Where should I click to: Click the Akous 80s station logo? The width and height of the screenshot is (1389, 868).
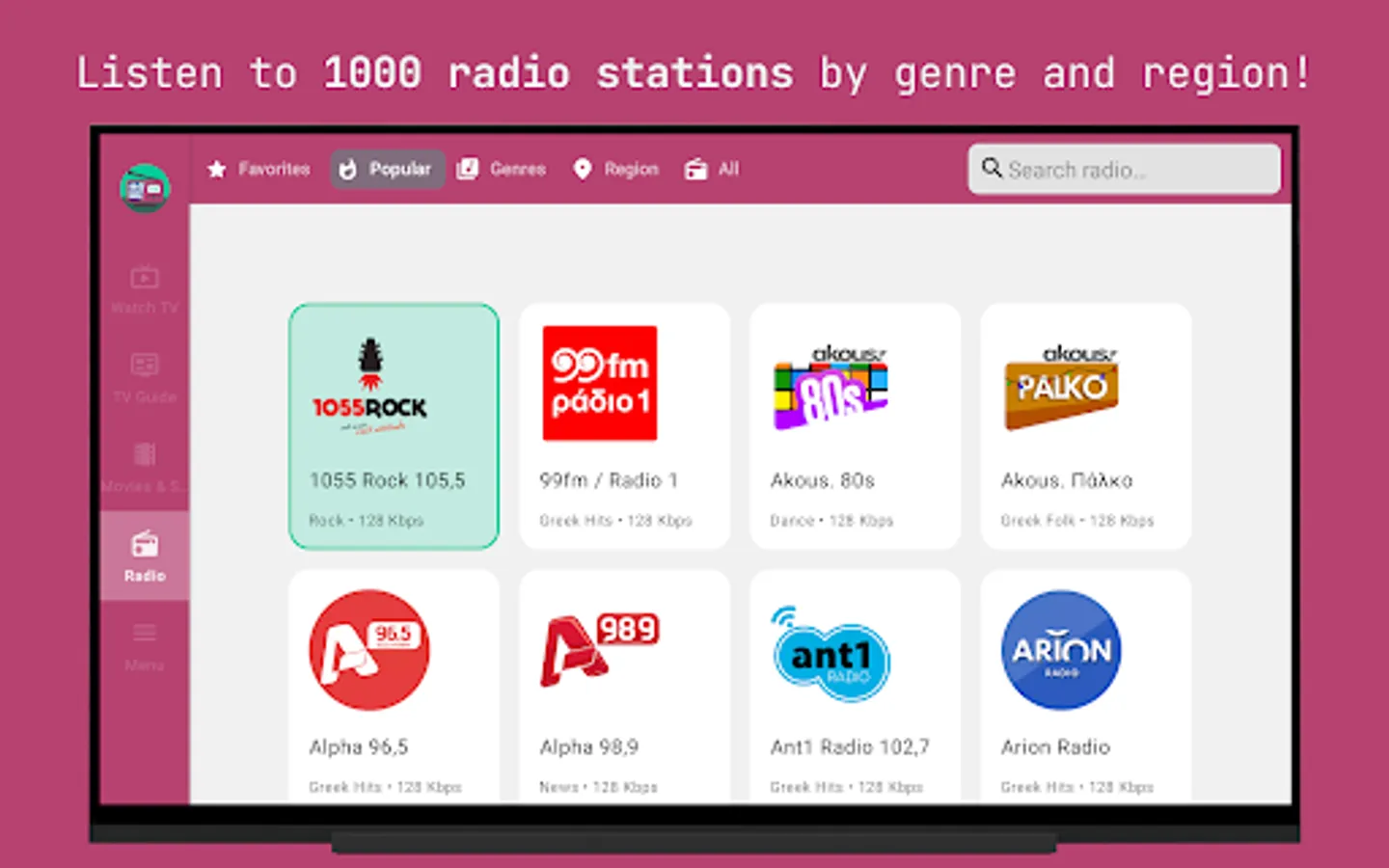(x=831, y=387)
